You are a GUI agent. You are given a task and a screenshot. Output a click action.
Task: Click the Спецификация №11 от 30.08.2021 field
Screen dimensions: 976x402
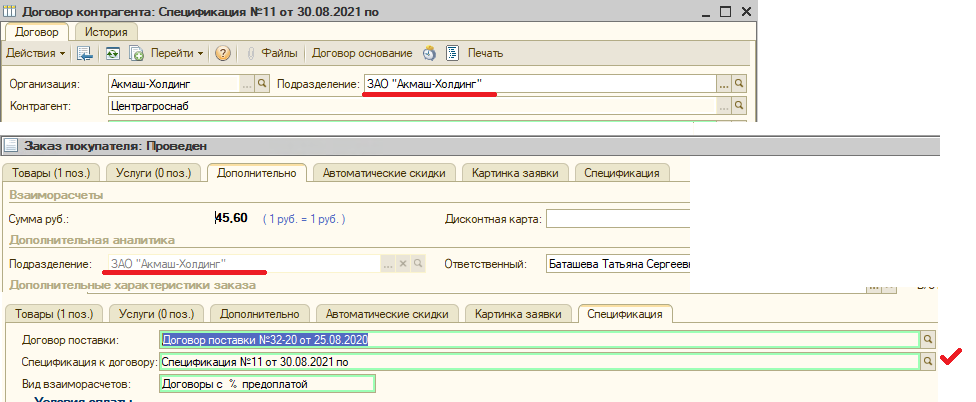540,362
